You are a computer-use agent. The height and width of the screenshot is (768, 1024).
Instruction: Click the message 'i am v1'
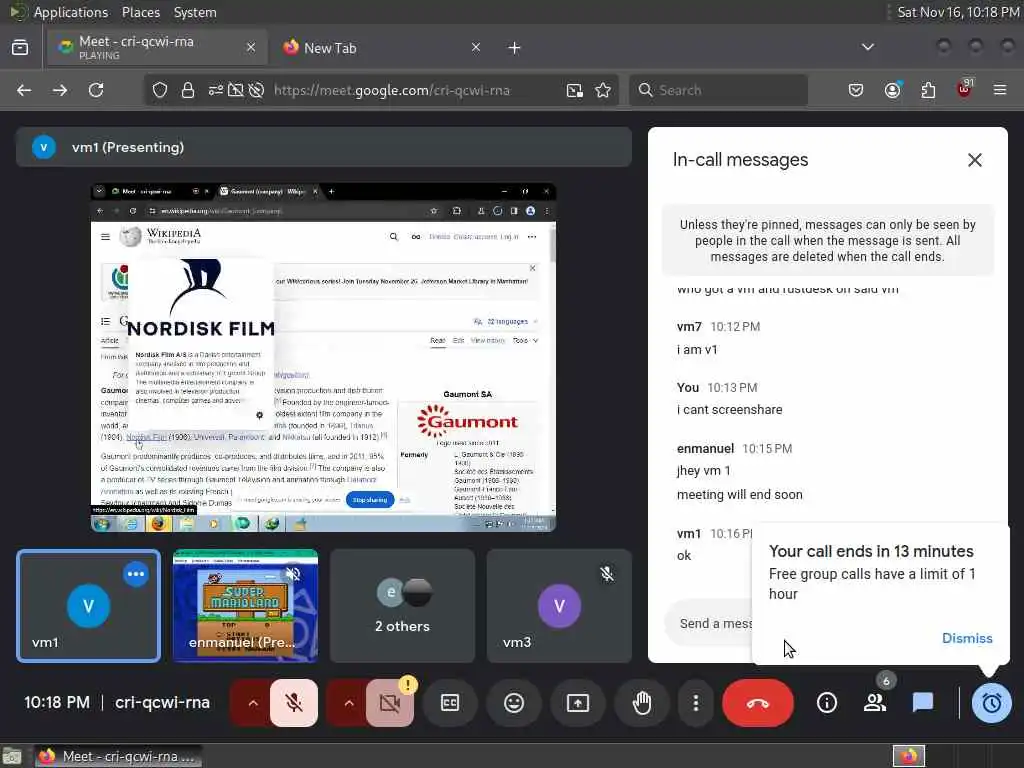[697, 349]
